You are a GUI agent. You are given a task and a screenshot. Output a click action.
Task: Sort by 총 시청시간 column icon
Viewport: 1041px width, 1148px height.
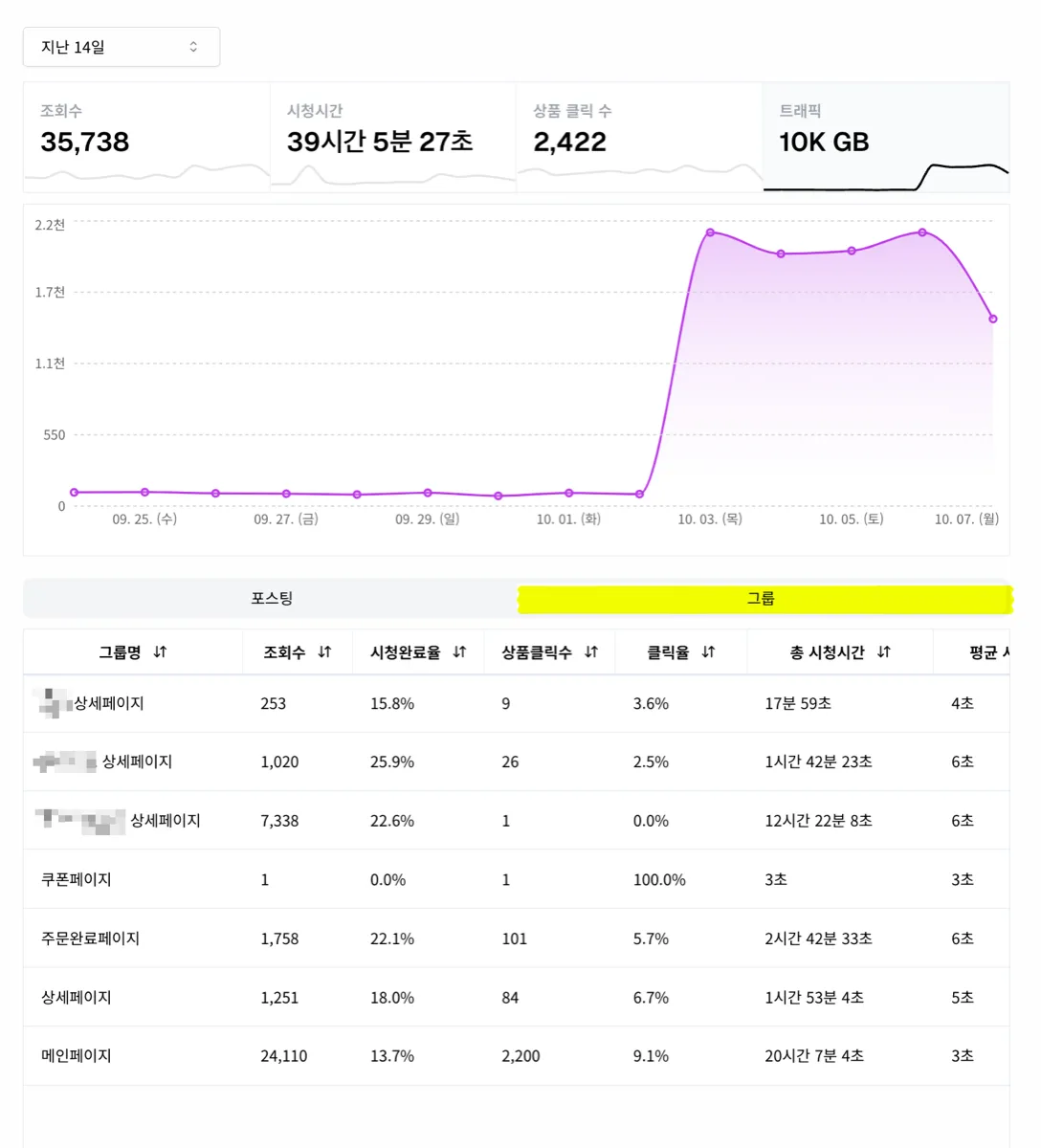coord(883,652)
